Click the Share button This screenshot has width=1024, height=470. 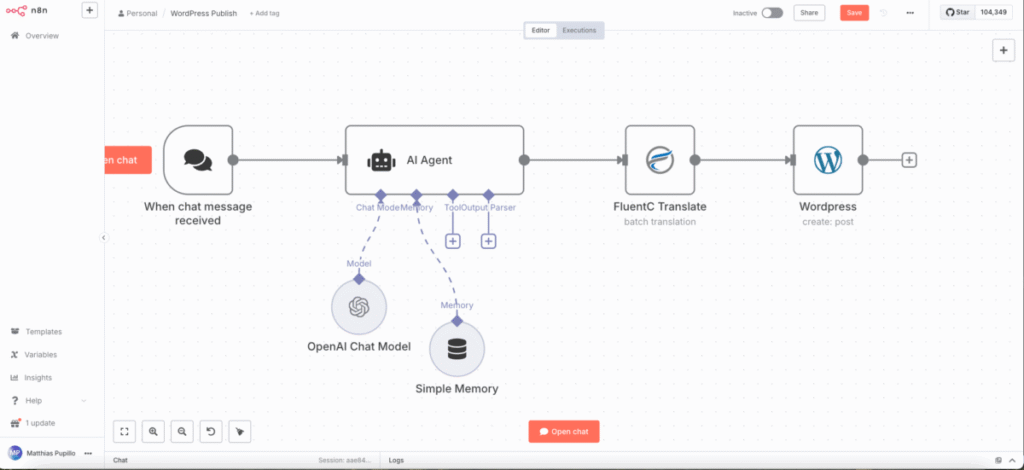point(809,13)
